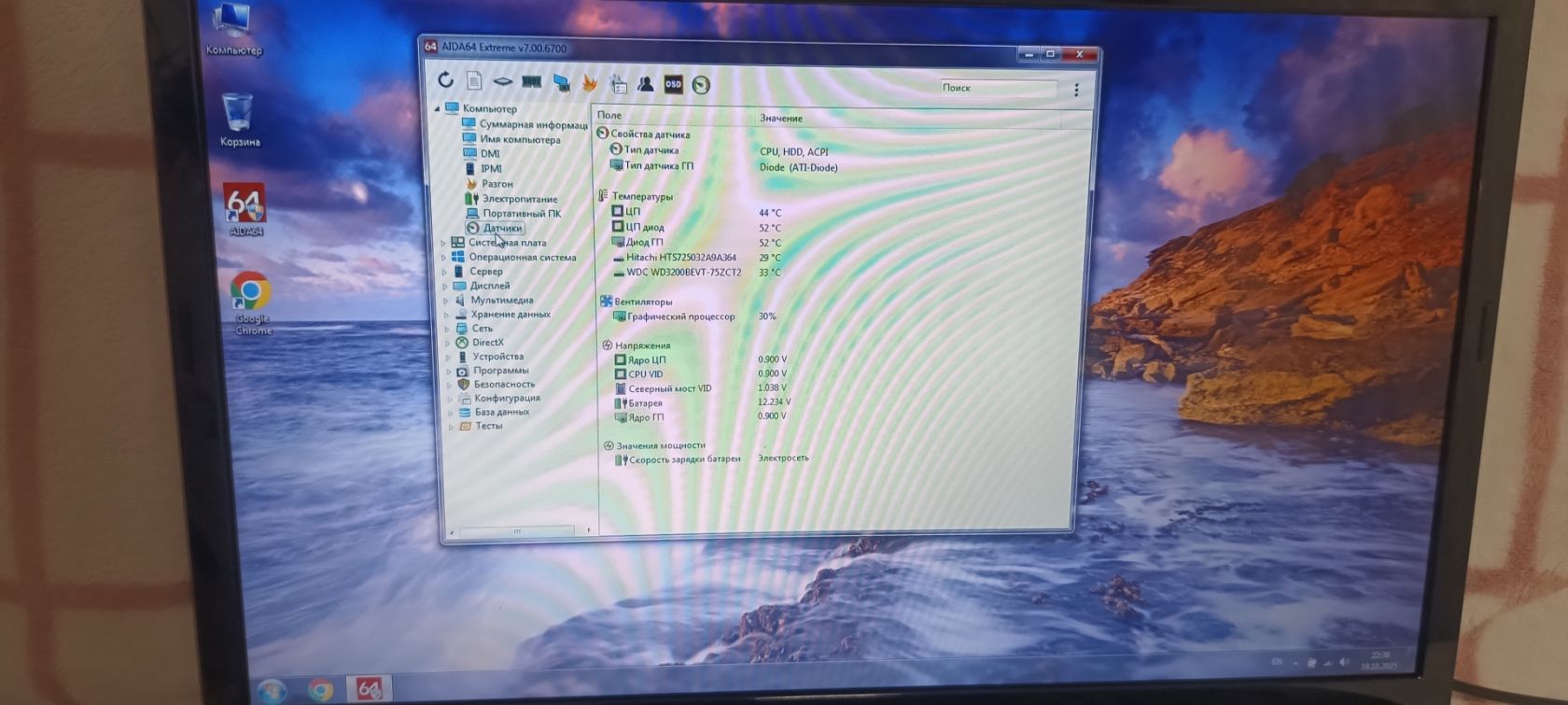Viewport: 1568px width, 705px height.
Task: Expand the Мультимедиа tree node
Action: 446,301
